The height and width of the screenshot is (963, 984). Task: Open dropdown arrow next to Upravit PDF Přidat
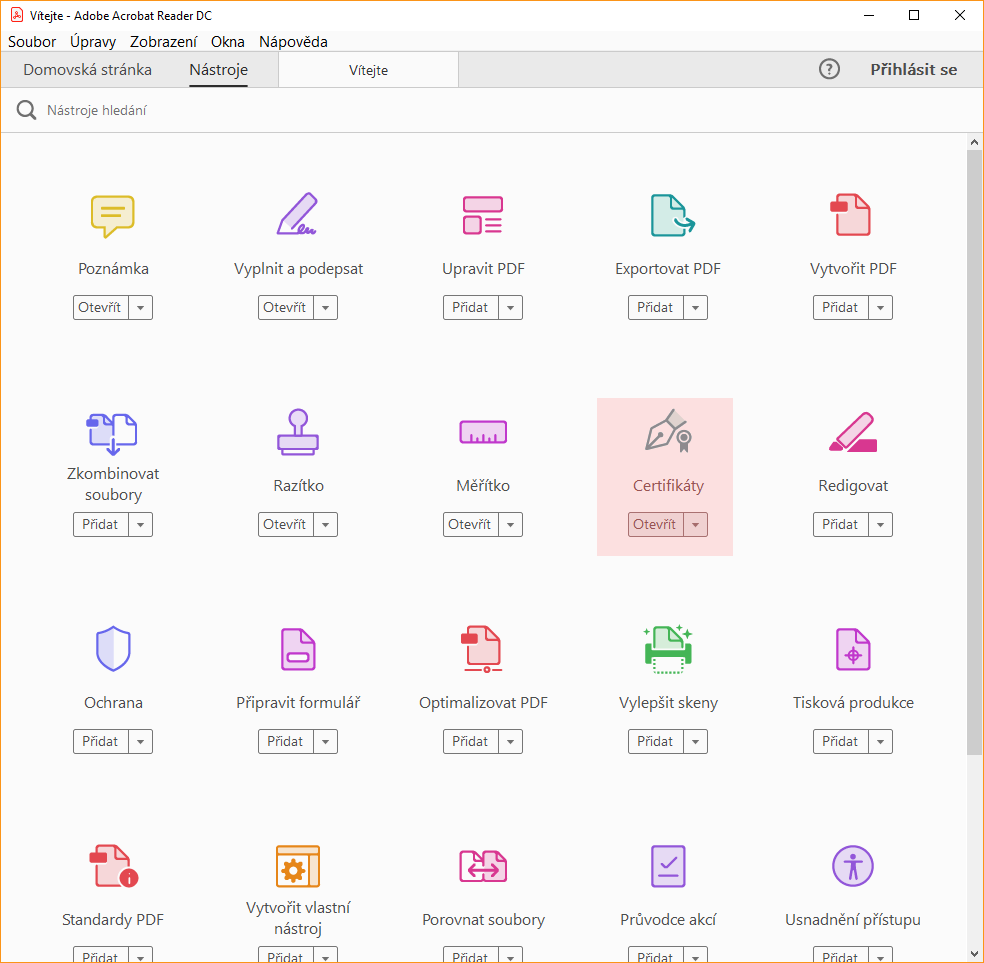tap(511, 307)
